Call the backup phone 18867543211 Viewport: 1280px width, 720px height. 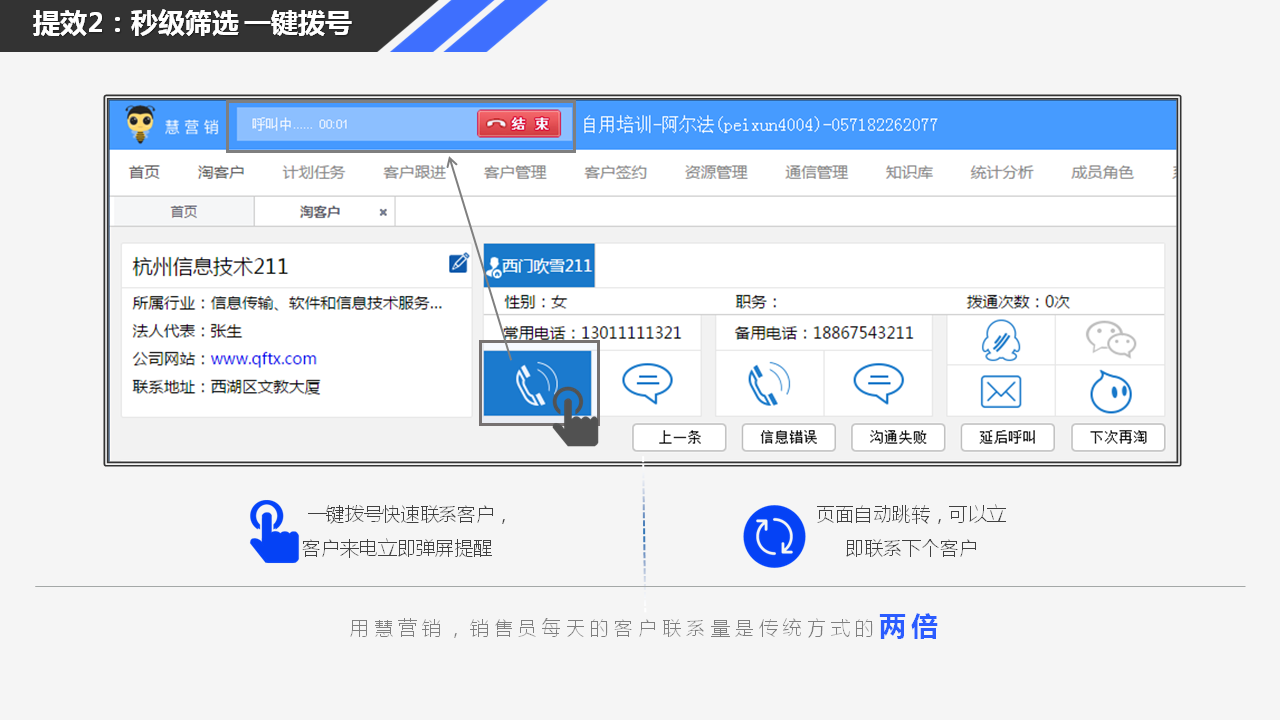pyautogui.click(x=769, y=383)
